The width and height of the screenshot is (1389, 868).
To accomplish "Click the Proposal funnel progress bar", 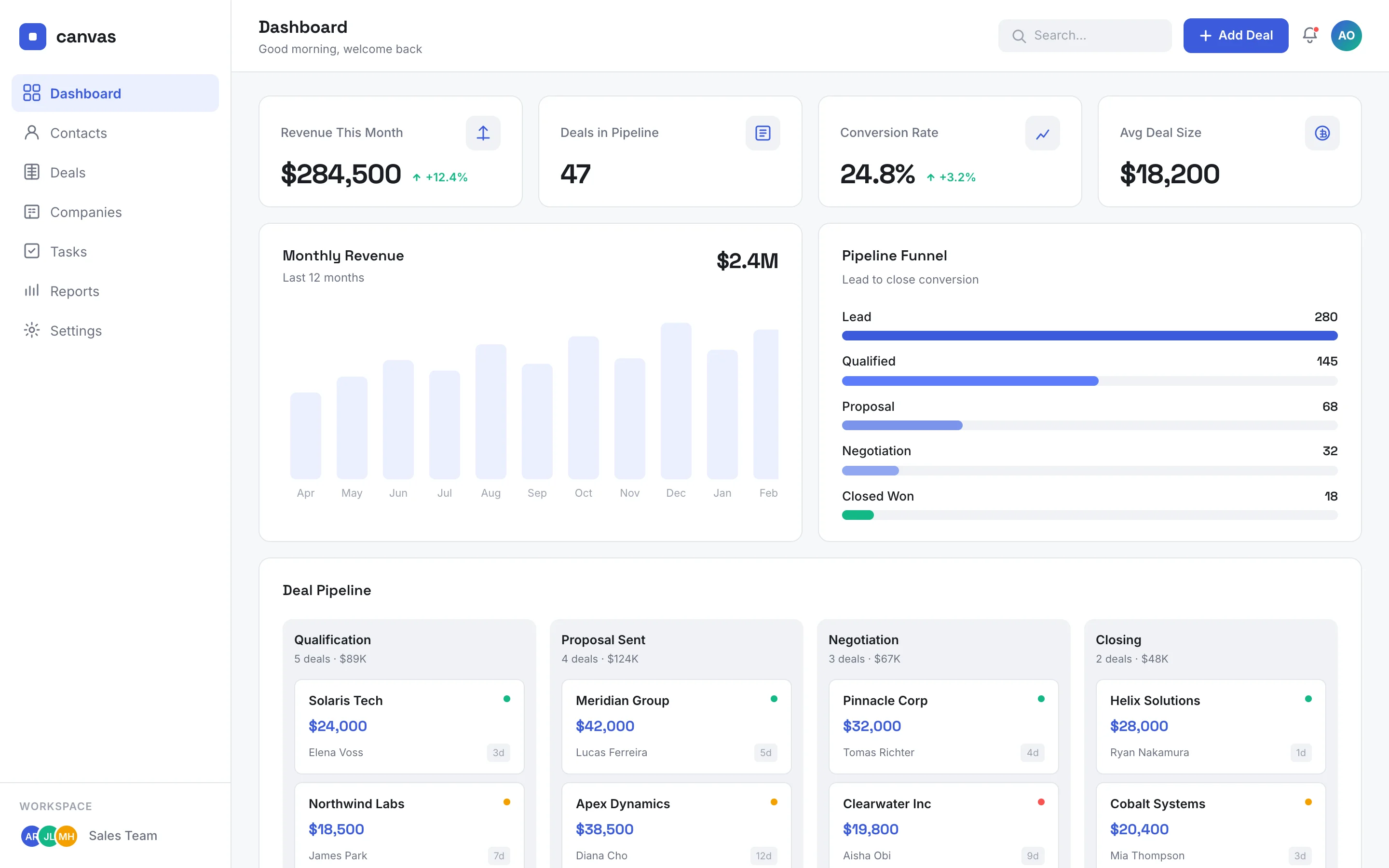I will pos(1089,425).
